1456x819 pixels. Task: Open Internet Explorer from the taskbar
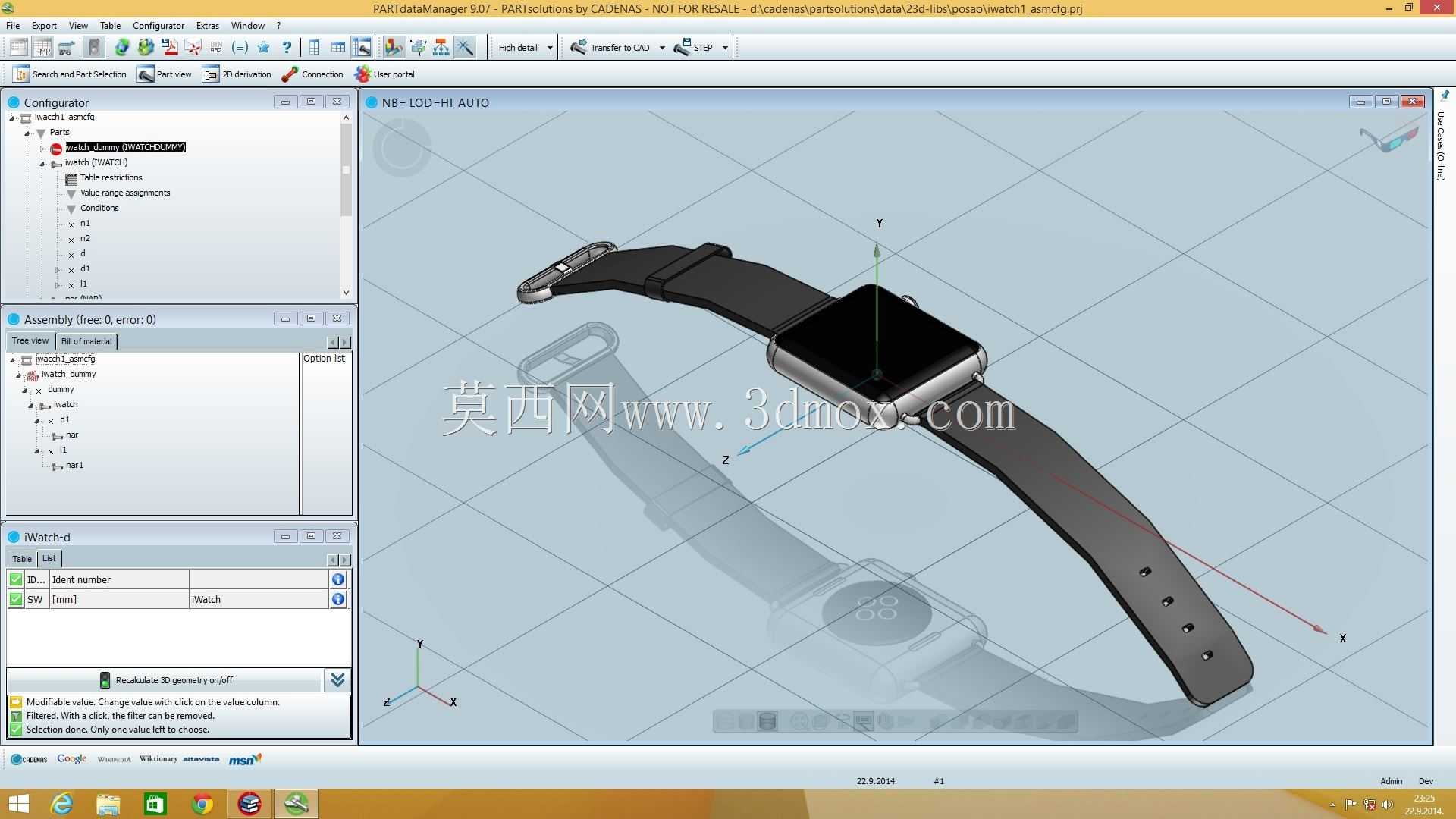point(61,804)
